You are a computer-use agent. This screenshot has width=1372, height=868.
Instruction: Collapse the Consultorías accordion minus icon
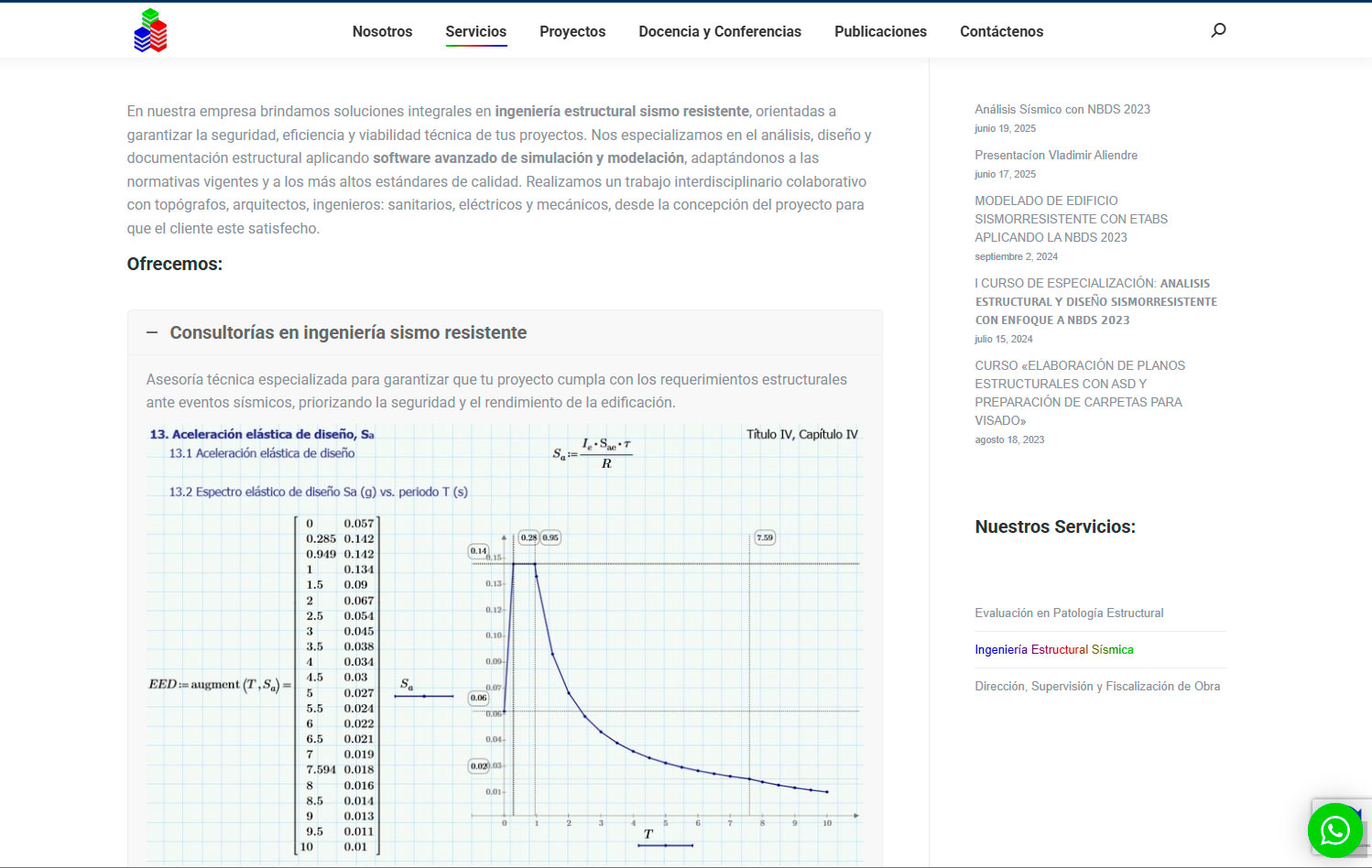pyautogui.click(x=152, y=333)
